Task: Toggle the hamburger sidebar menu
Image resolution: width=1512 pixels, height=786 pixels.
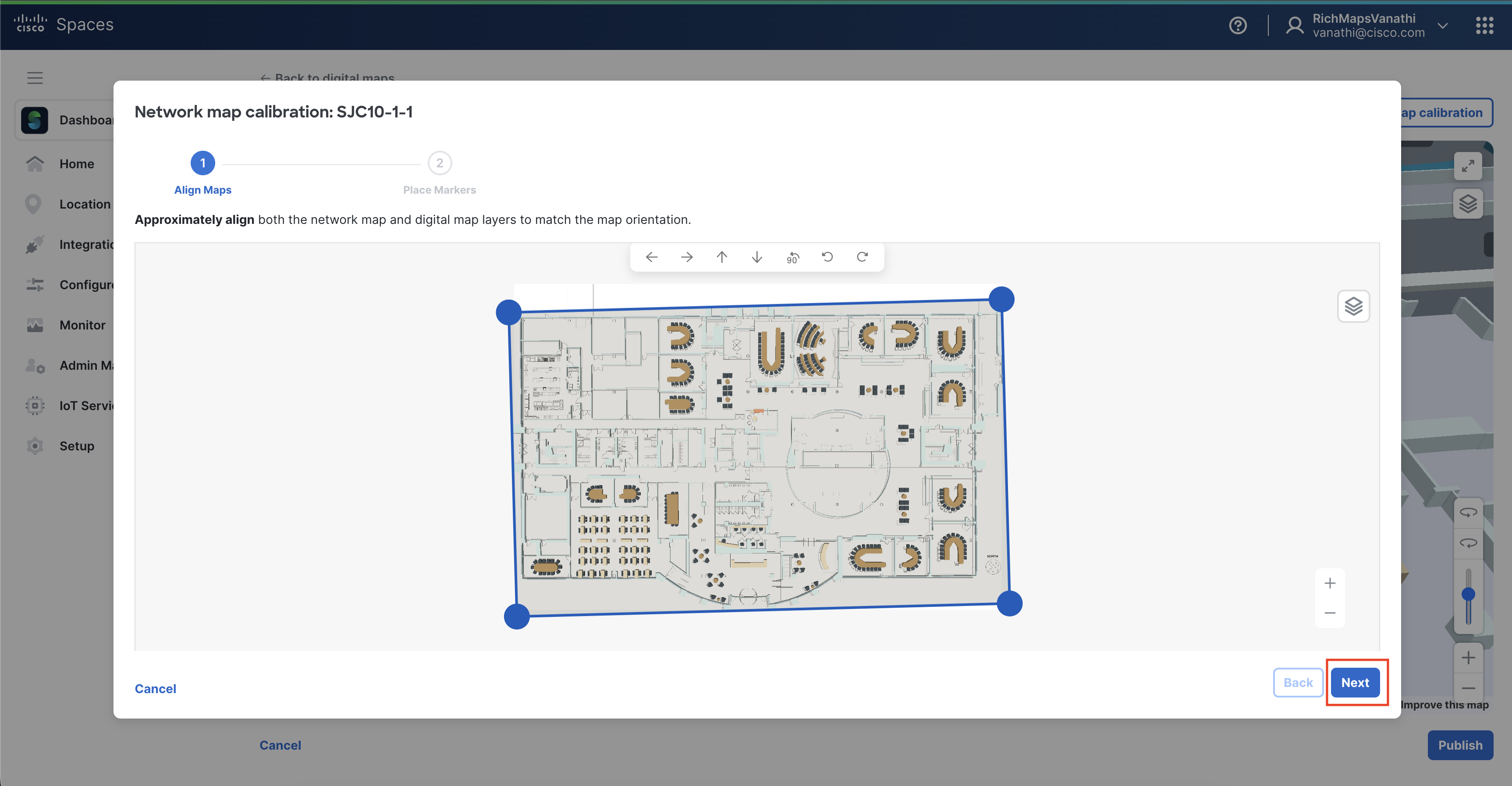Action: coord(35,78)
